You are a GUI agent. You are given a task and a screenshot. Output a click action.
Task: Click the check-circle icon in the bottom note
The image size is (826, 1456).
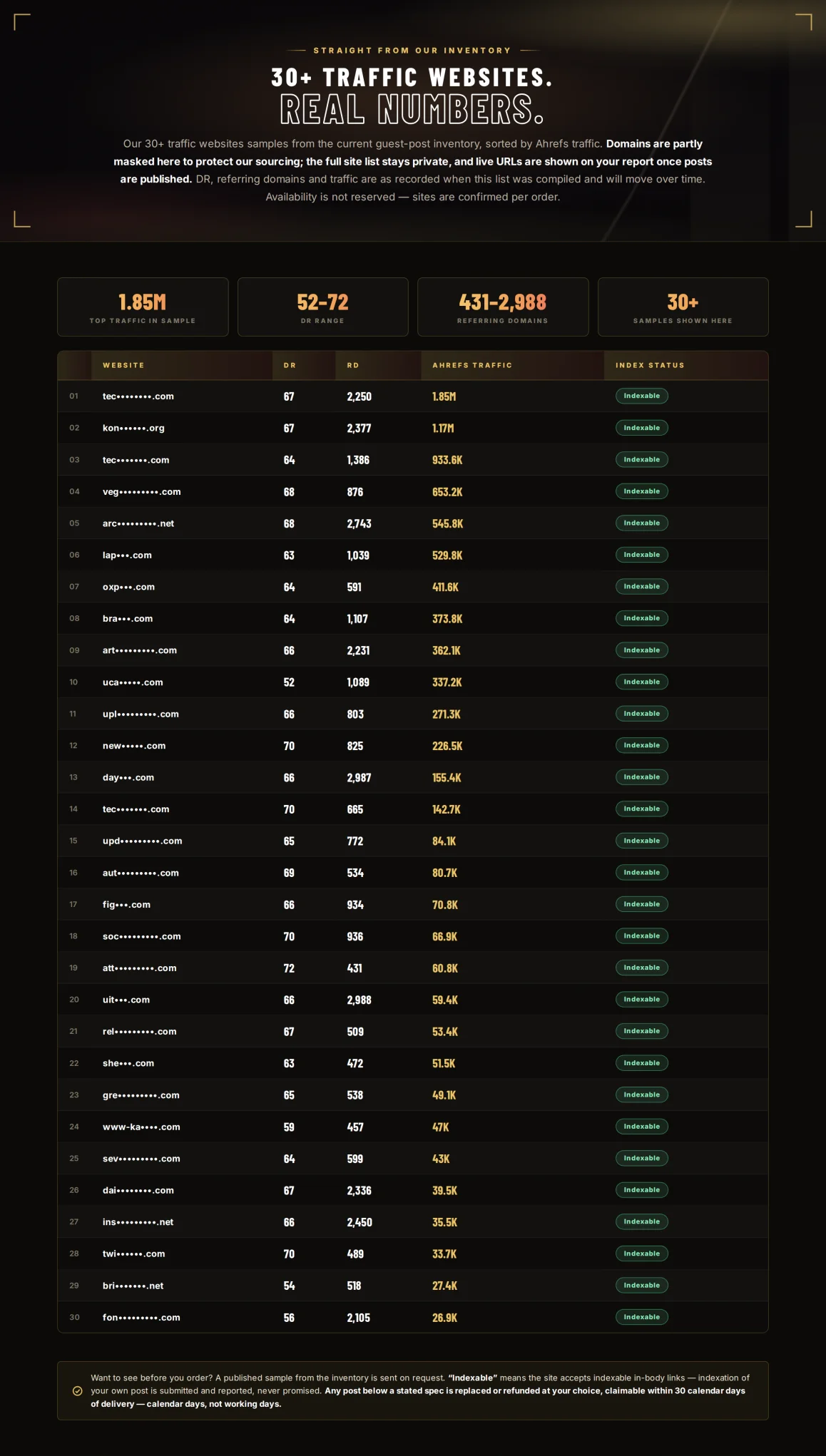(78, 1391)
